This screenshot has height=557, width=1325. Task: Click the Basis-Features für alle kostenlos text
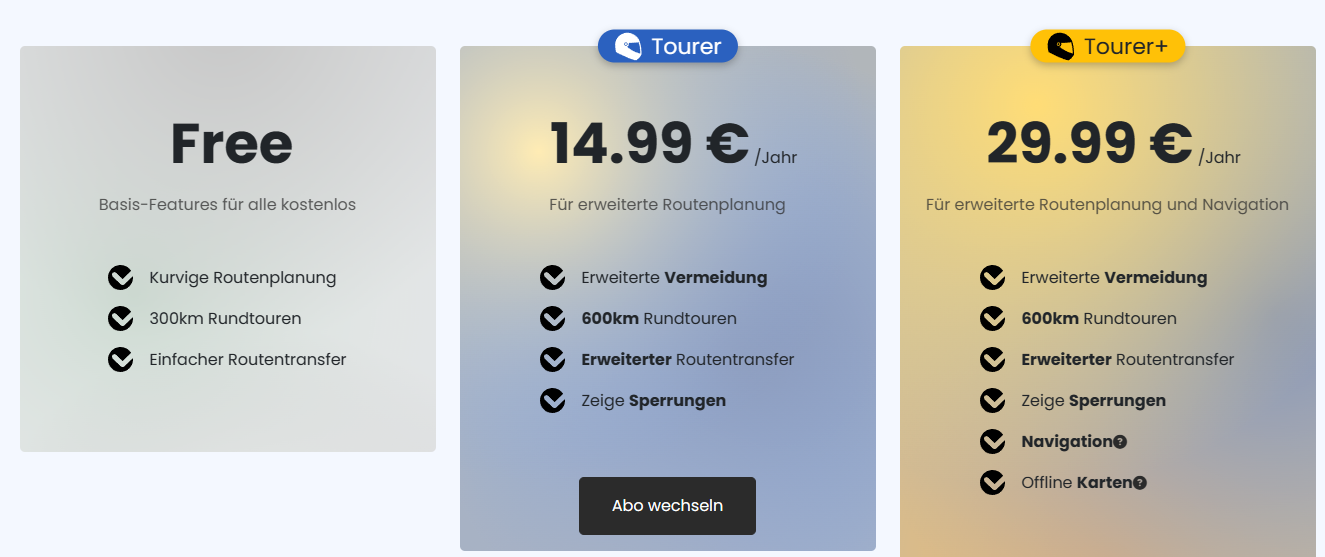coord(227,205)
